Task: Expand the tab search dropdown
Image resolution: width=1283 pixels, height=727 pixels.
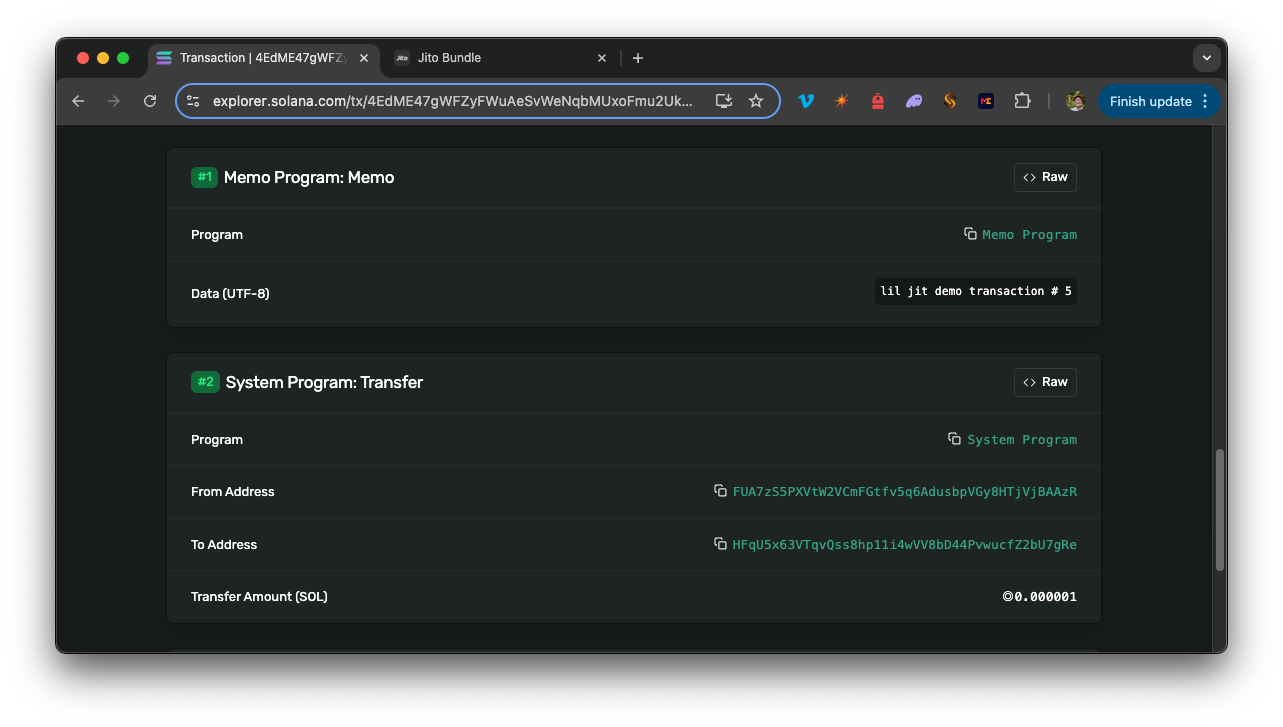Action: coord(1207,58)
